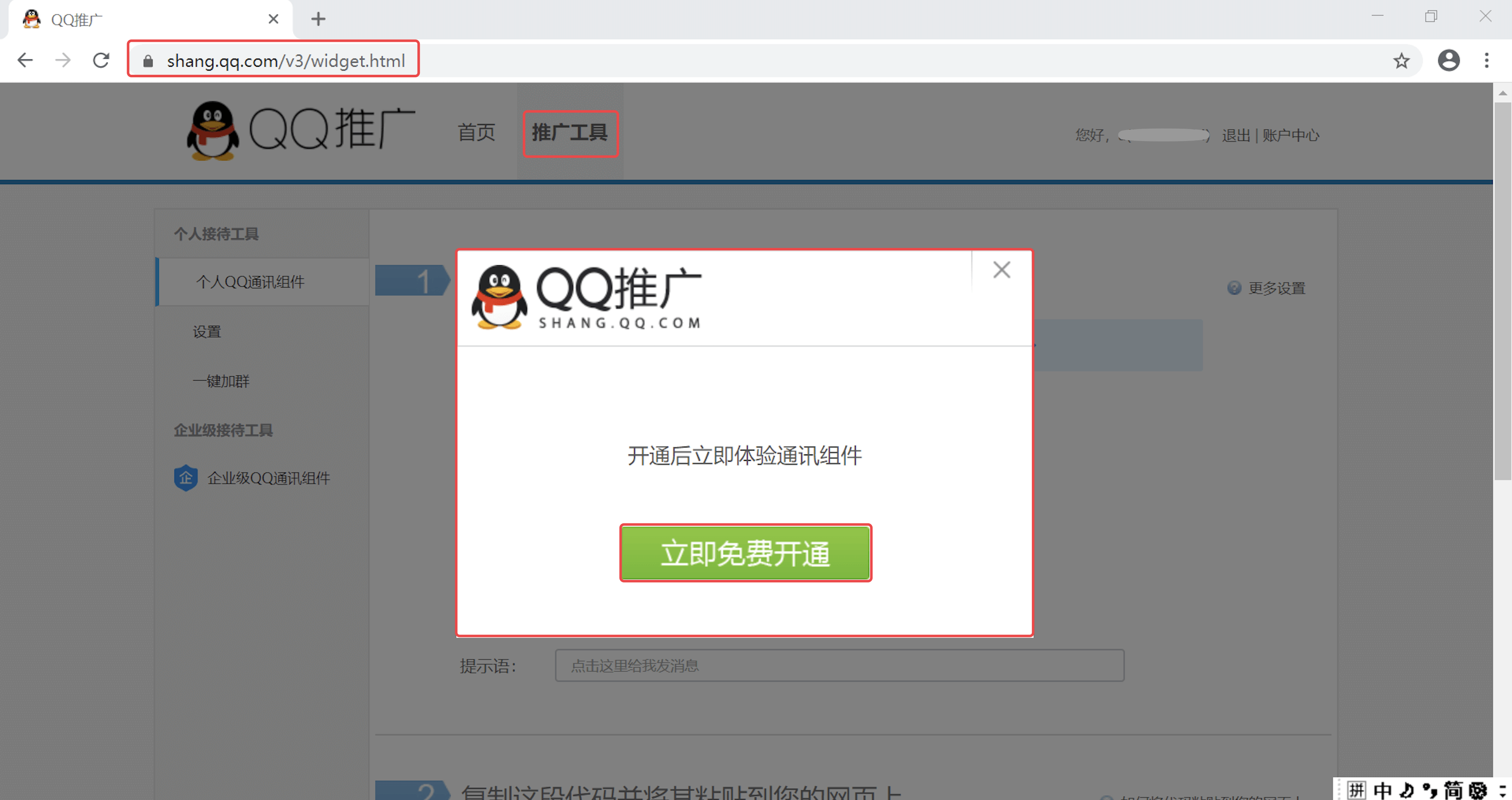Screen dimensions: 1512x800
Task: Click the 更多设置 link
Action: tap(1277, 288)
